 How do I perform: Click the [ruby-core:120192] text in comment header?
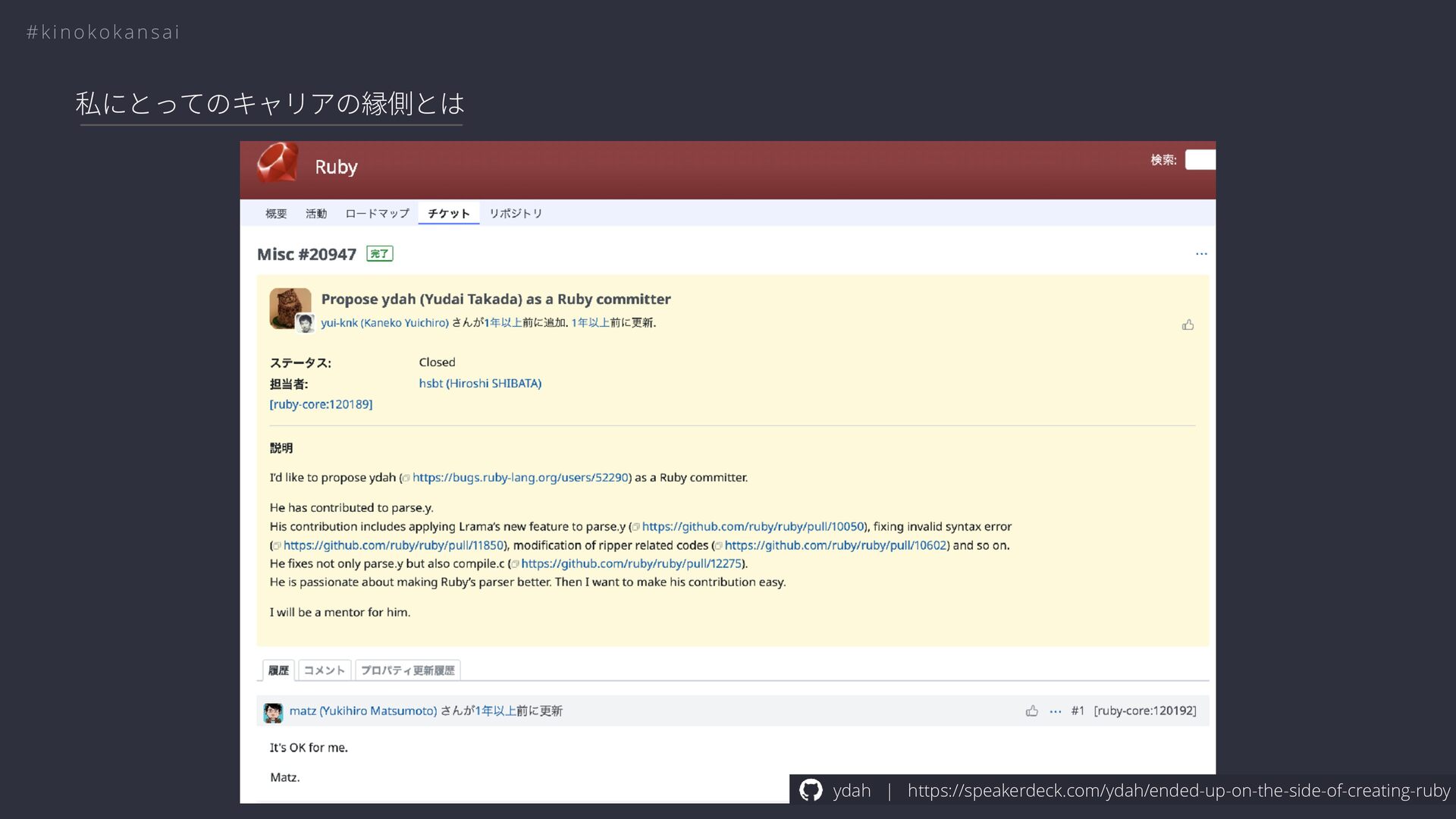click(1145, 711)
